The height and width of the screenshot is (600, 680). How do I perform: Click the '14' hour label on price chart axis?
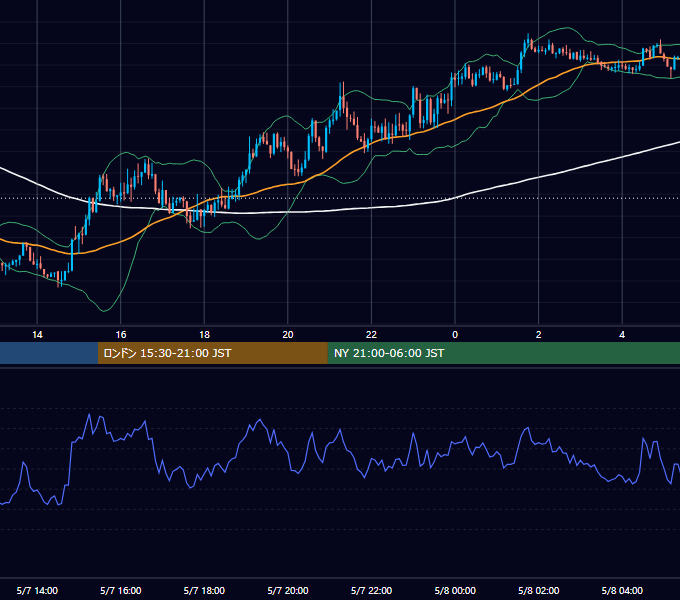tap(37, 335)
